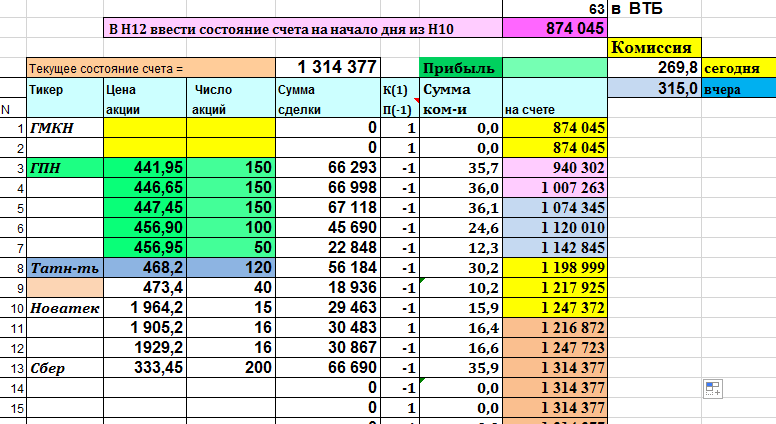Click the price cell 447,45

point(145,208)
